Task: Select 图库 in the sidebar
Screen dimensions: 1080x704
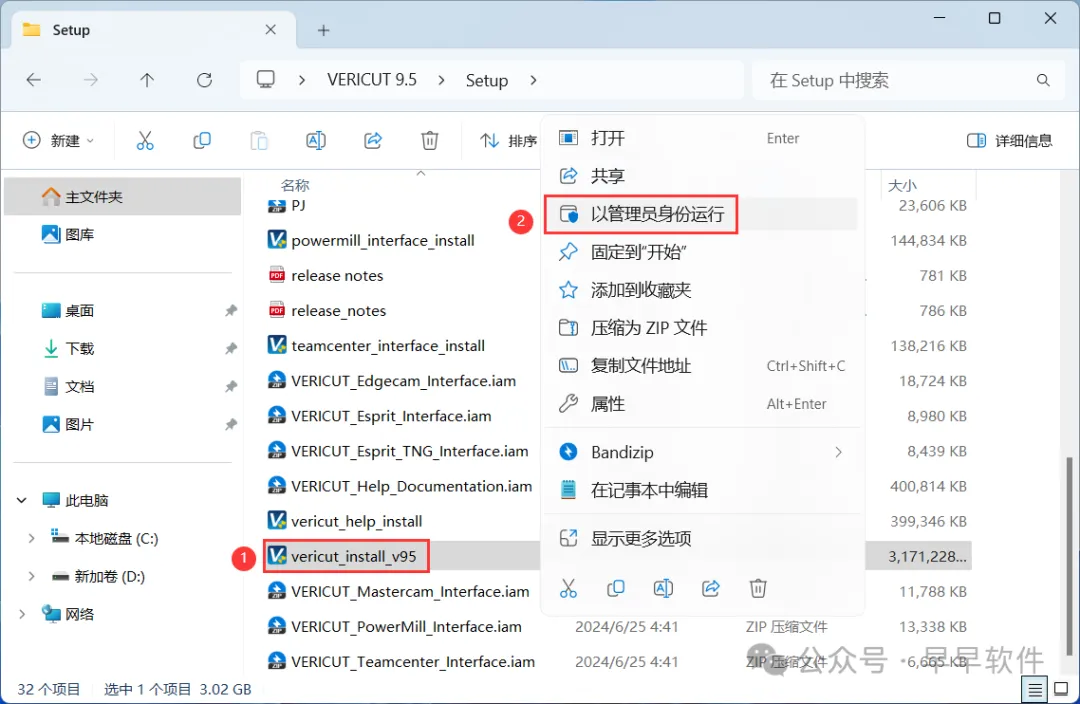Action: [123, 234]
